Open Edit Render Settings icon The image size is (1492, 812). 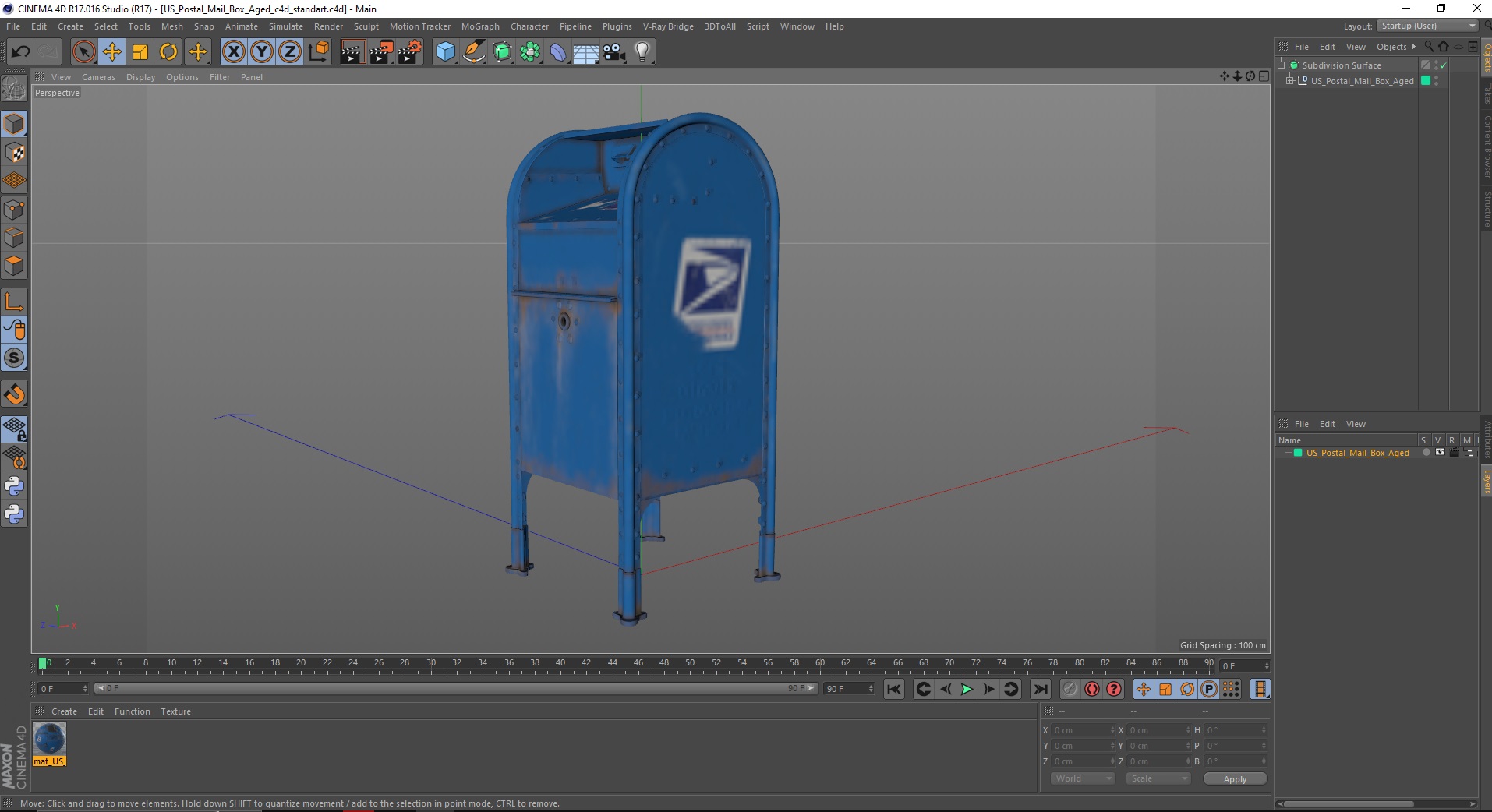[x=410, y=52]
